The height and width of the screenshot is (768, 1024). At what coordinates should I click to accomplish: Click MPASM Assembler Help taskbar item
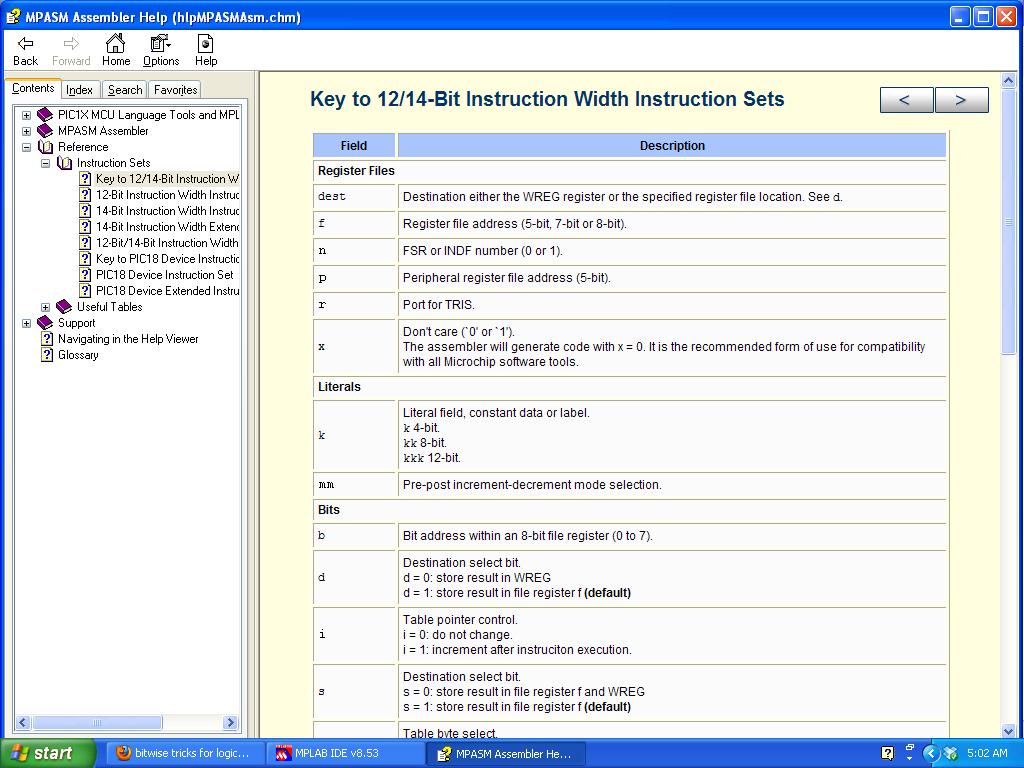point(506,754)
